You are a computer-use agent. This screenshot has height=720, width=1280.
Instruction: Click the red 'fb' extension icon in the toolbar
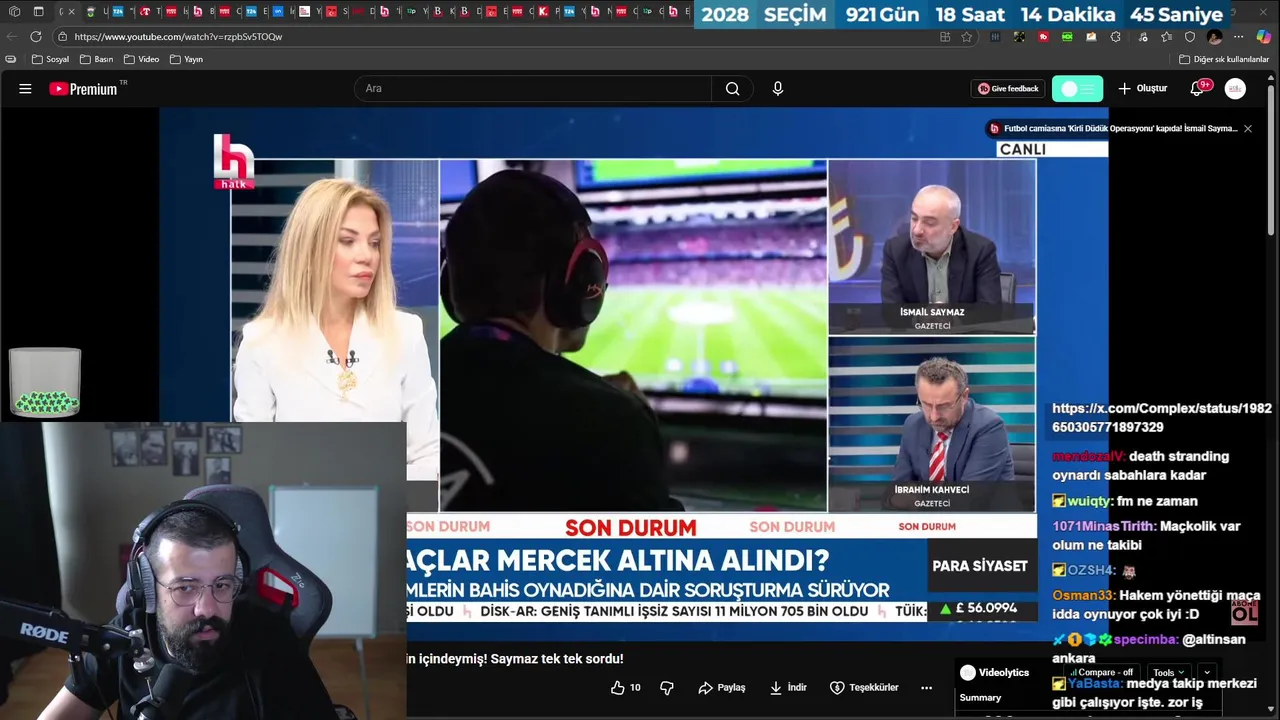tap(1043, 37)
